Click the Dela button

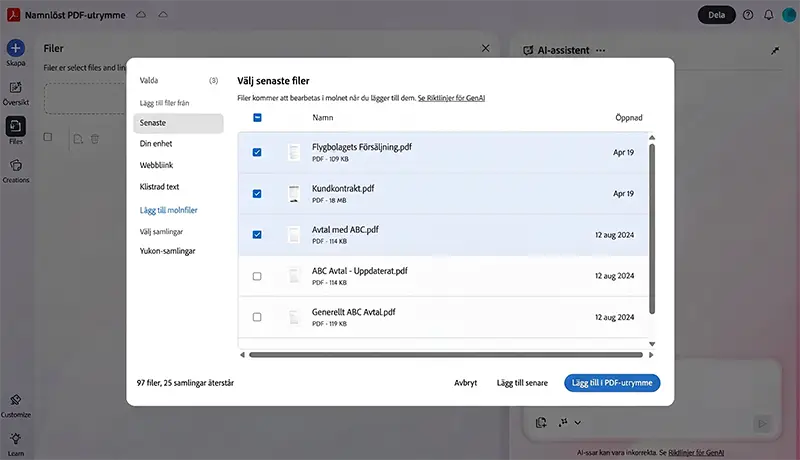tap(716, 15)
